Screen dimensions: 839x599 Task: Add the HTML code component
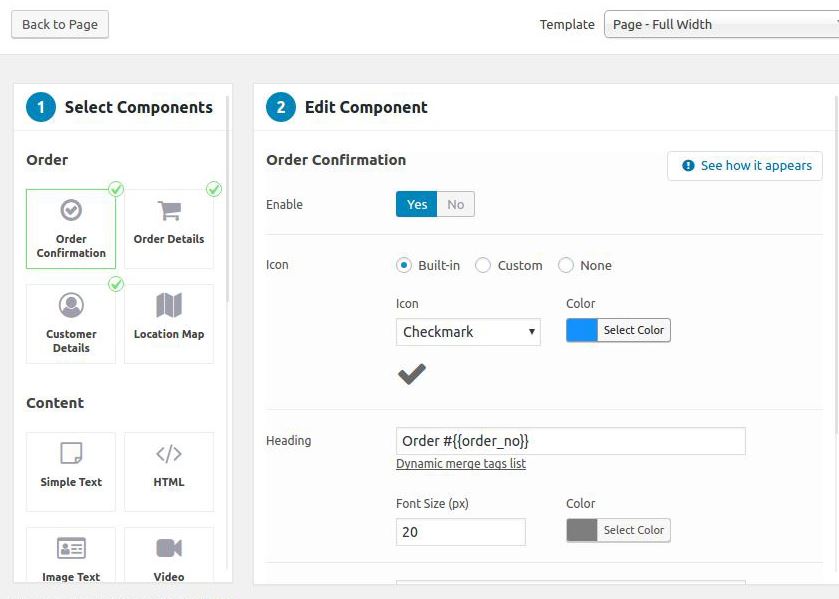click(x=169, y=472)
